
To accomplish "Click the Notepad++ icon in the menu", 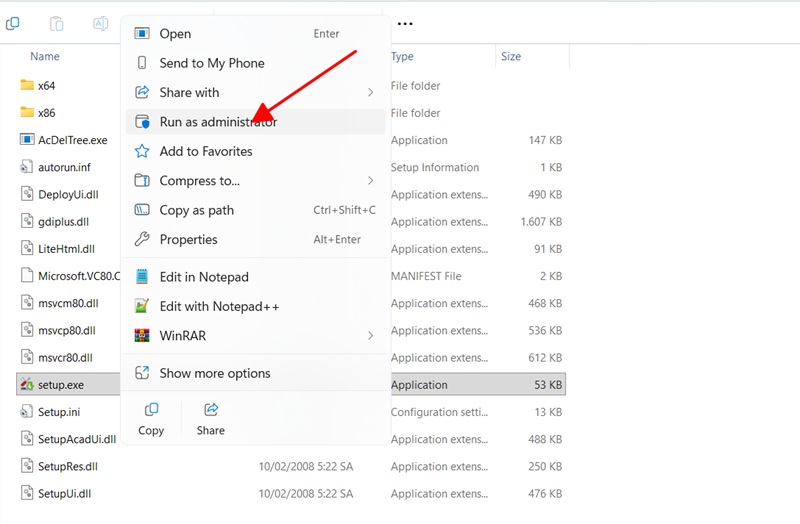I will (142, 306).
